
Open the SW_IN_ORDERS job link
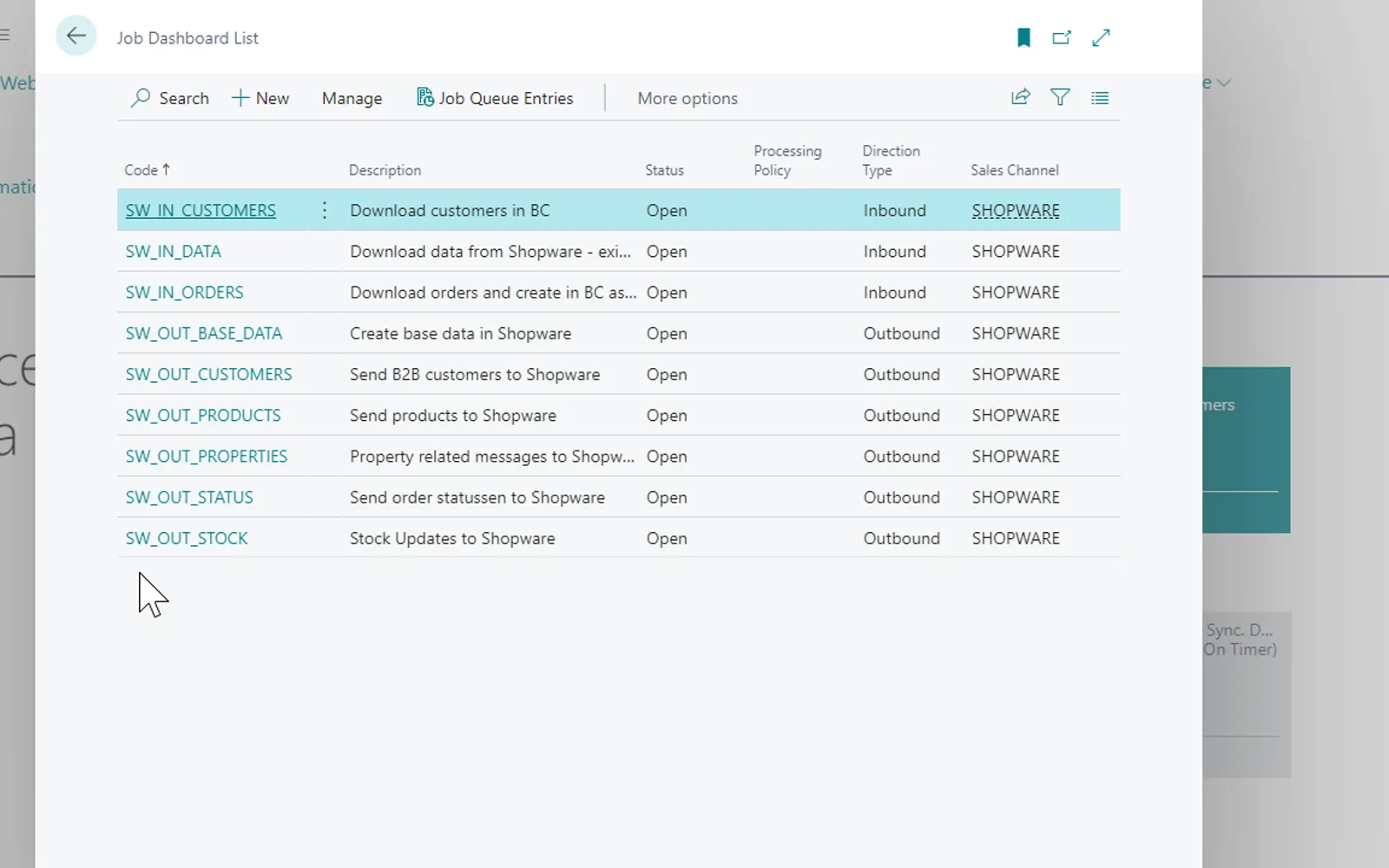click(184, 293)
